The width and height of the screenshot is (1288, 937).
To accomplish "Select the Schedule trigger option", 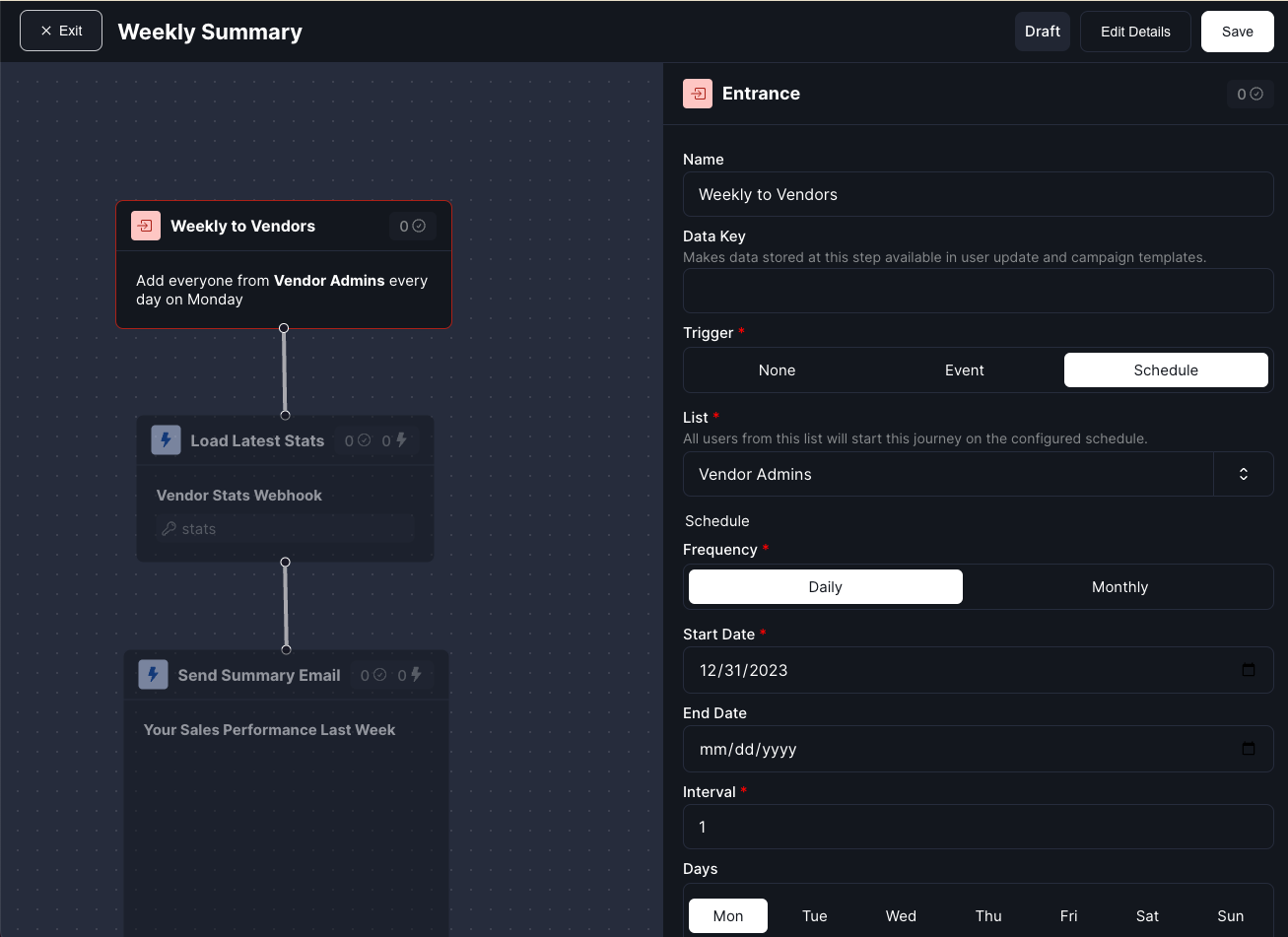I will click(1166, 369).
